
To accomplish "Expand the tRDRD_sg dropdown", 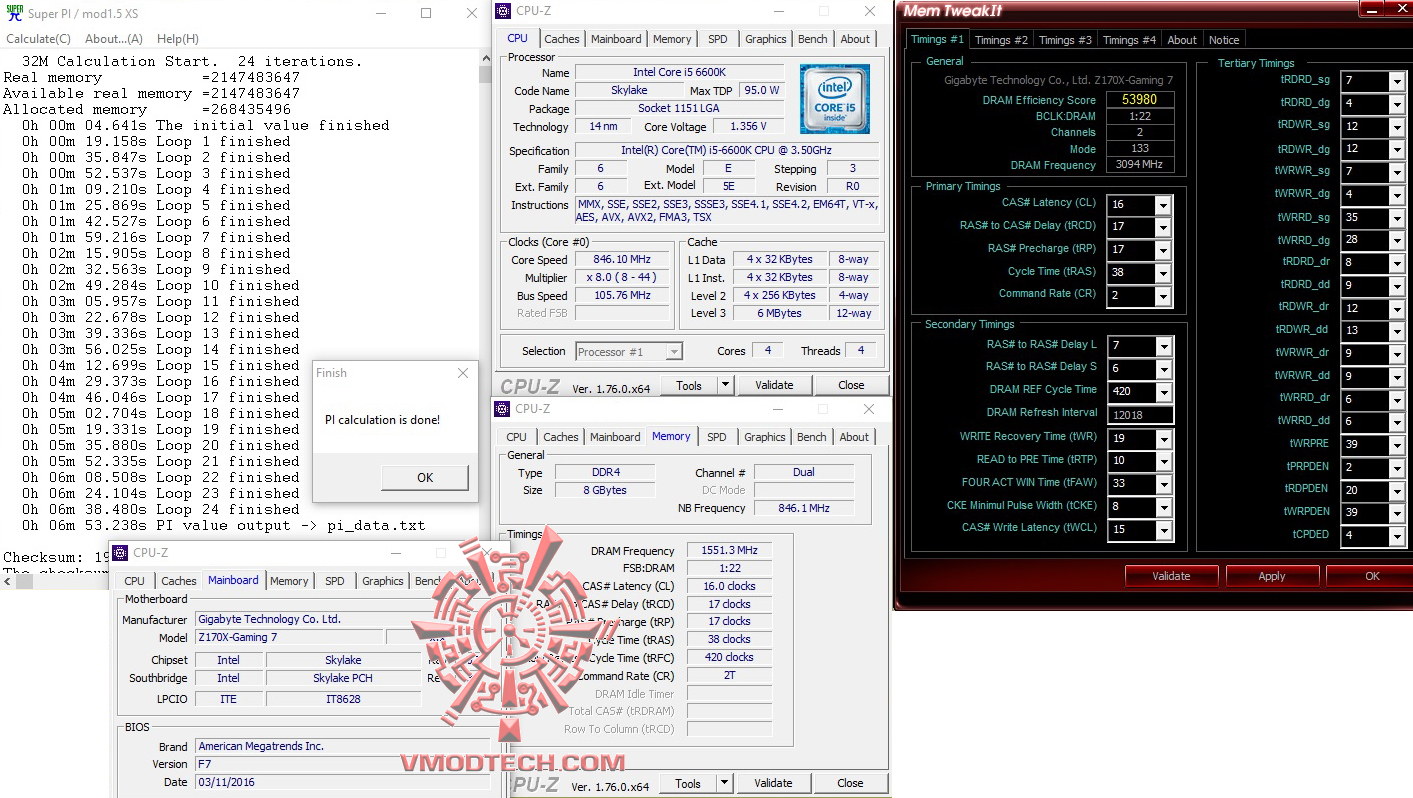I will point(1397,81).
